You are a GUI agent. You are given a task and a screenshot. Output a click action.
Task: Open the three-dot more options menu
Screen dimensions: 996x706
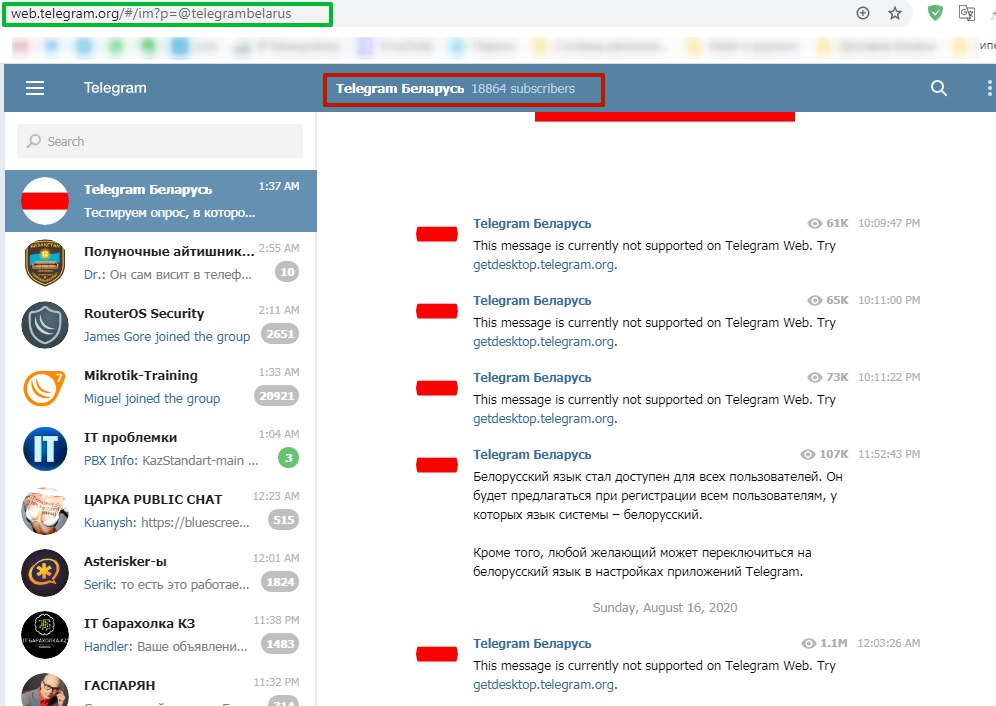989,88
